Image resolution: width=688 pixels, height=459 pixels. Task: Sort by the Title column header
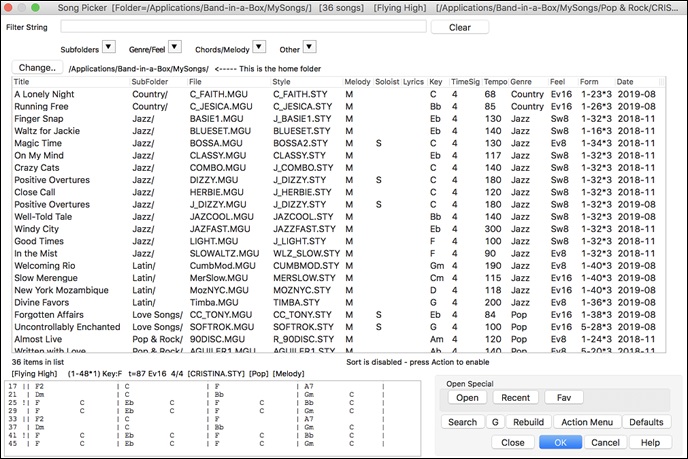point(71,82)
